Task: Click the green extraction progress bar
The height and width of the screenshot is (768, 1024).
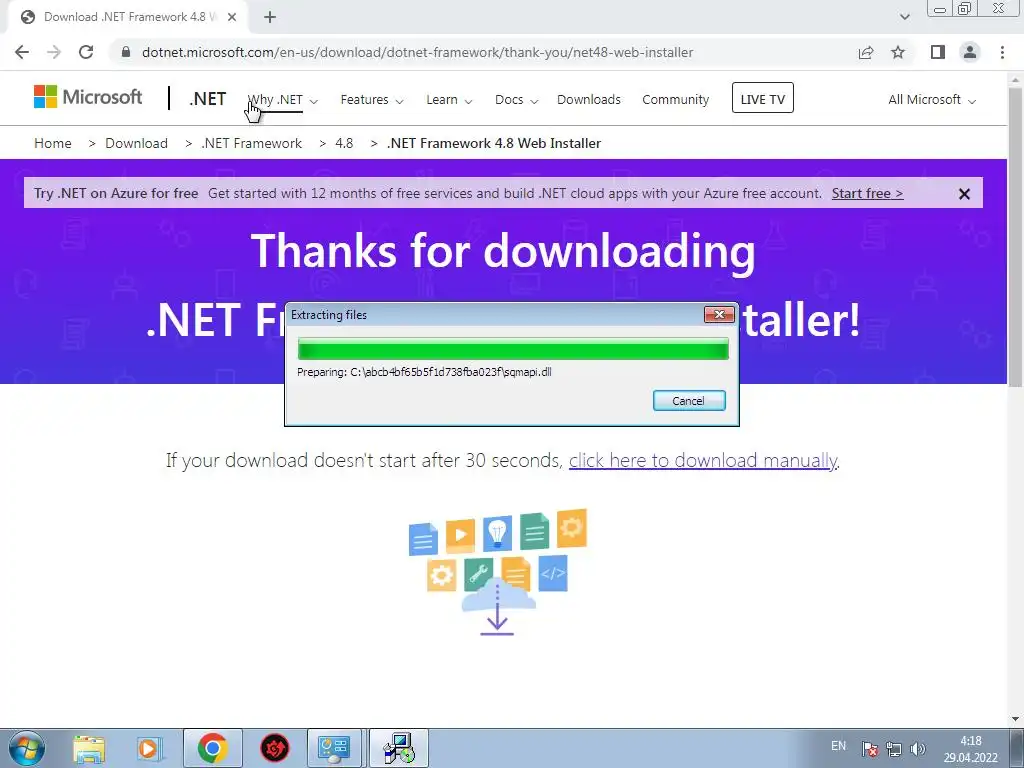Action: (513, 349)
